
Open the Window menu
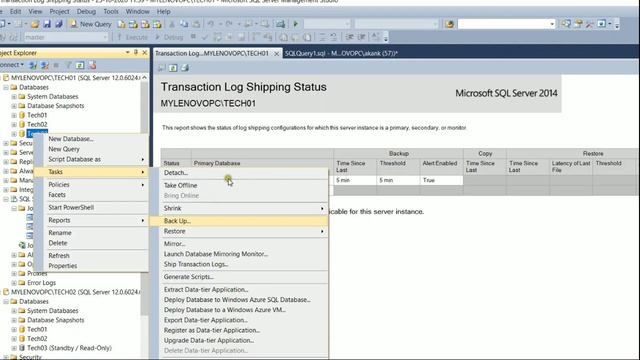pos(137,11)
